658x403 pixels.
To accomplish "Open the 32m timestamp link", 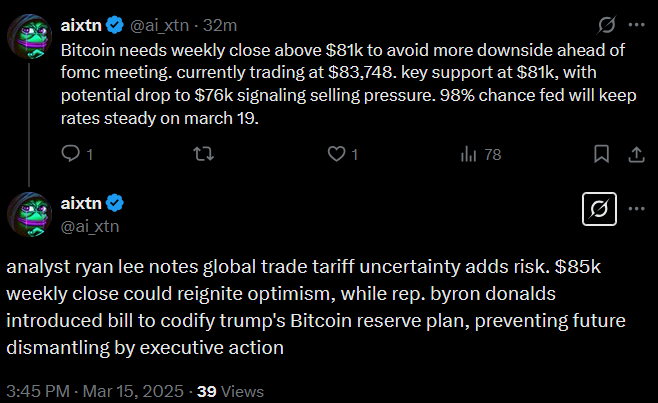I will pos(220,26).
